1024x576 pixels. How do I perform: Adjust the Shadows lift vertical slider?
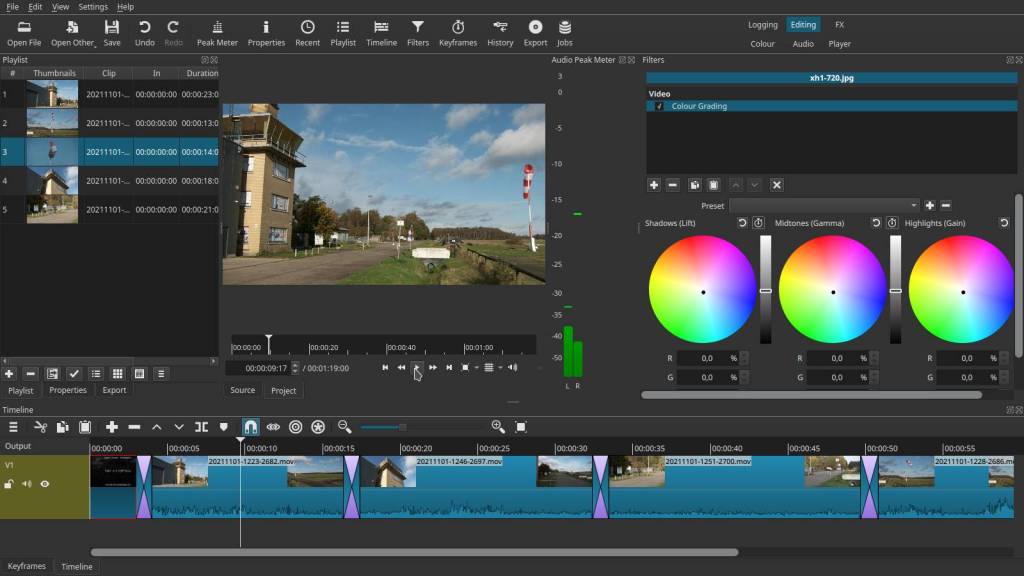click(x=765, y=290)
